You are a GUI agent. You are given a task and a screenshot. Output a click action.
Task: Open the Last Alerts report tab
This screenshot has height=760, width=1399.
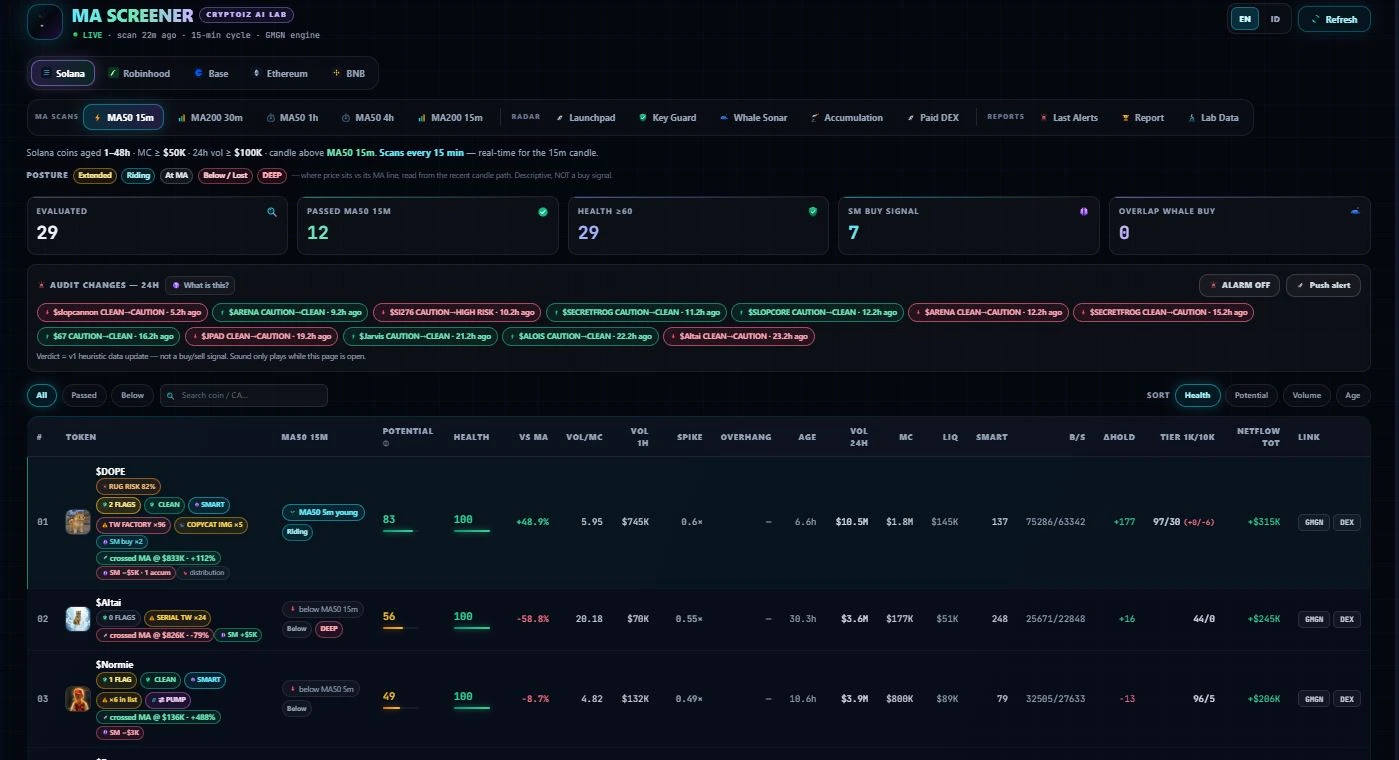coord(1069,118)
